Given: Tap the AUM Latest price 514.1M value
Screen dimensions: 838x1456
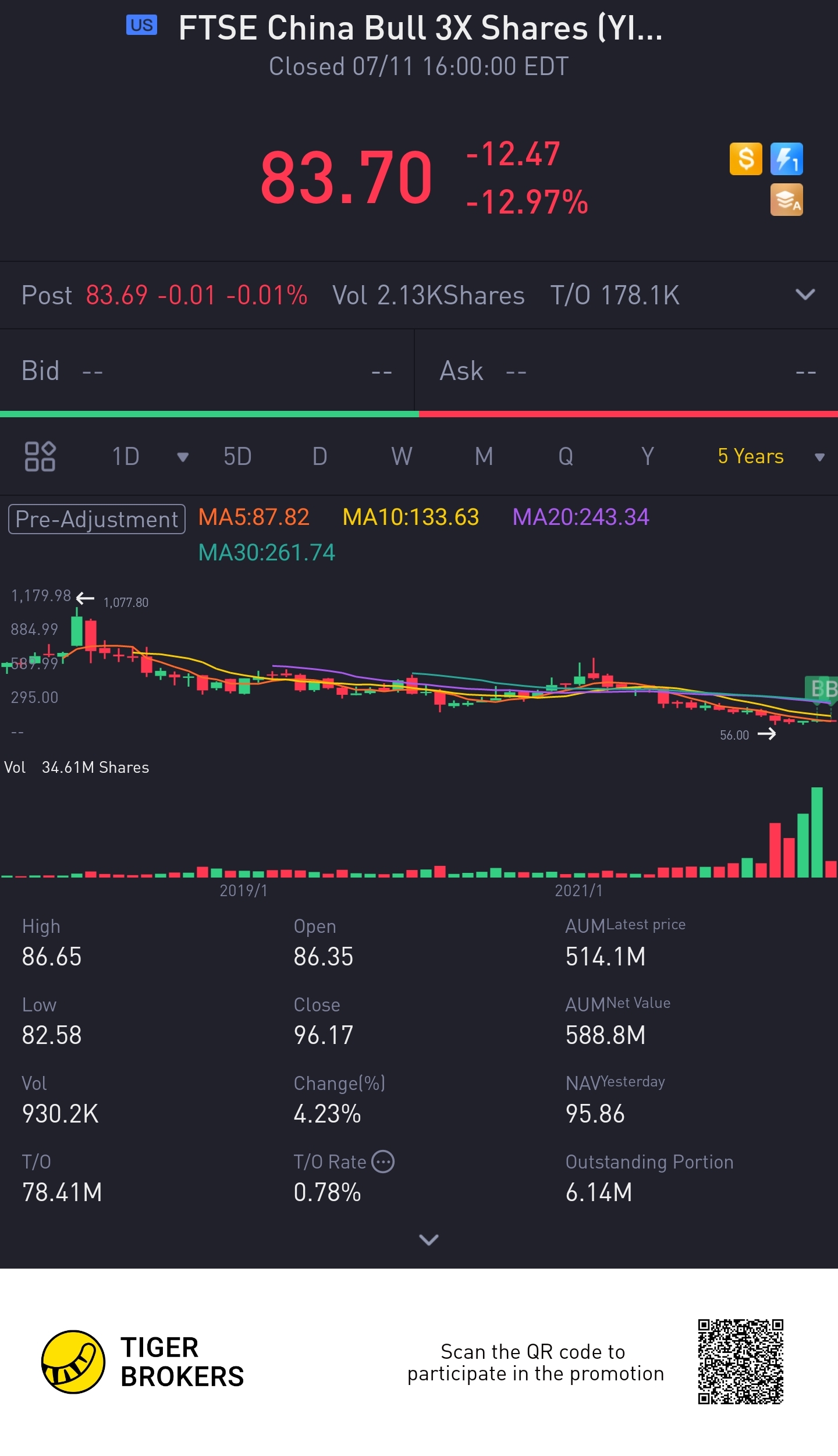Looking at the screenshot, I should (606, 957).
